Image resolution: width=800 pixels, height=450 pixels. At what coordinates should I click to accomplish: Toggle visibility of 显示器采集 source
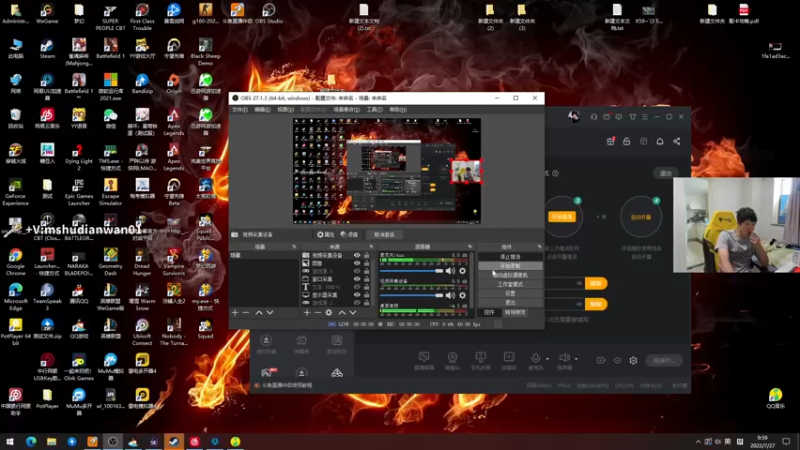(x=357, y=295)
